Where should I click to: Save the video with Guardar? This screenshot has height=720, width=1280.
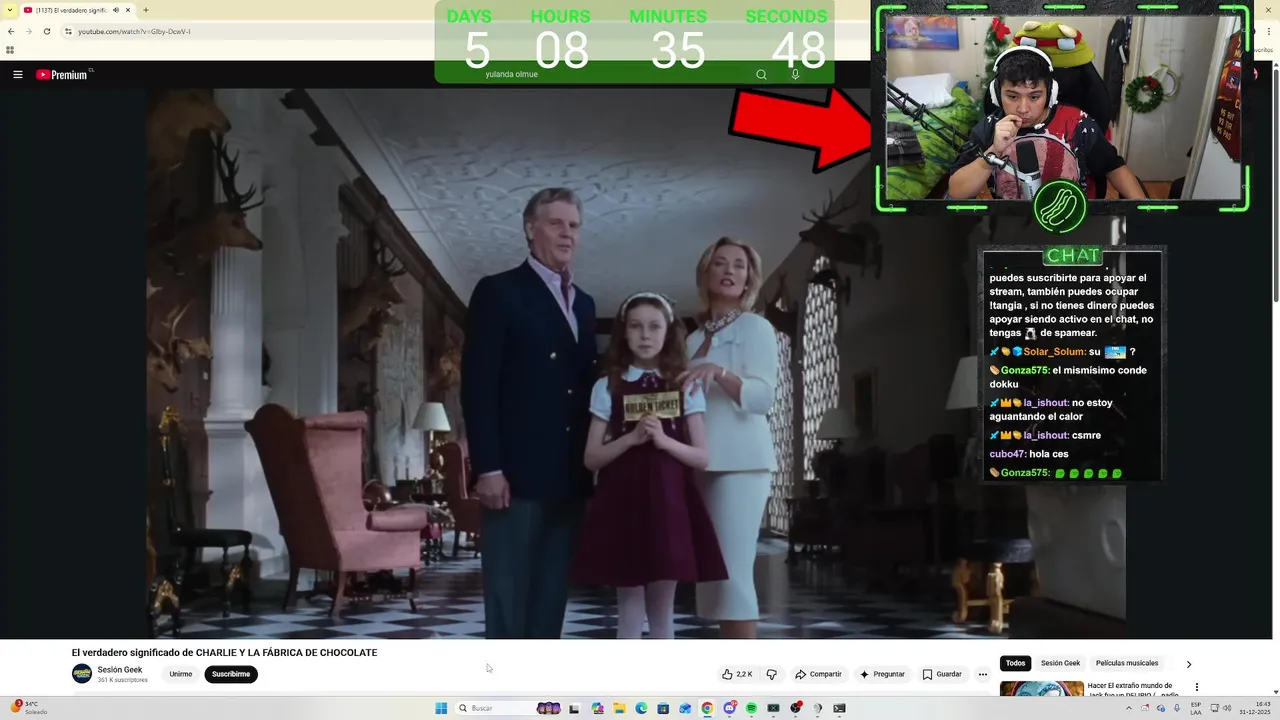coord(942,674)
